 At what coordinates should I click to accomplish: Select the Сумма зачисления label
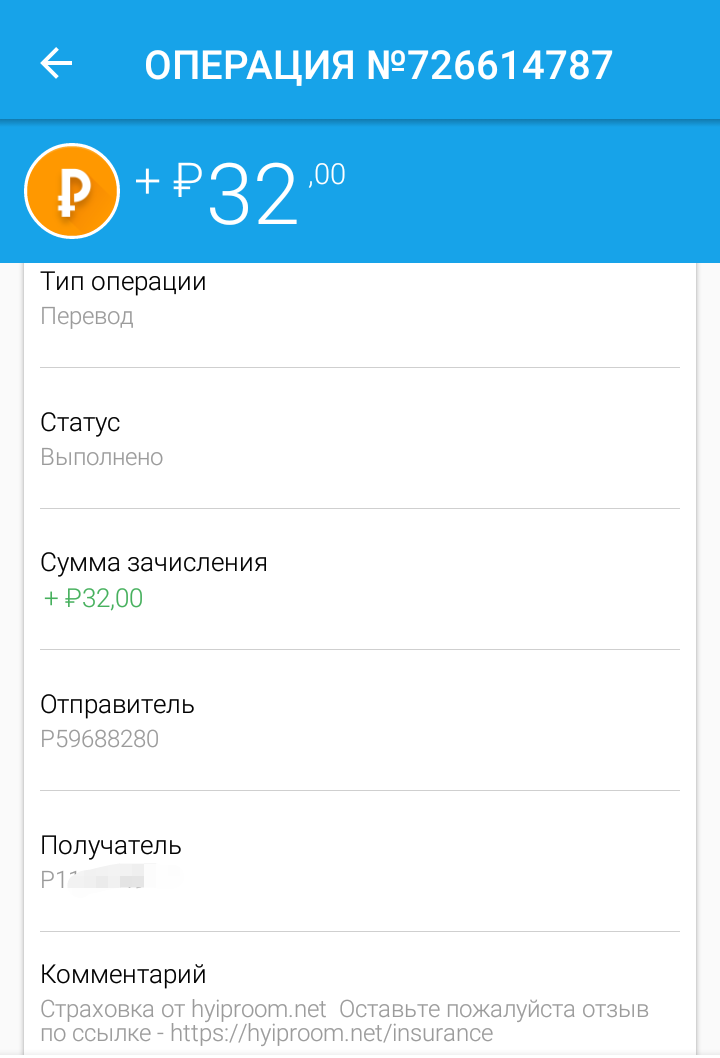[154, 563]
